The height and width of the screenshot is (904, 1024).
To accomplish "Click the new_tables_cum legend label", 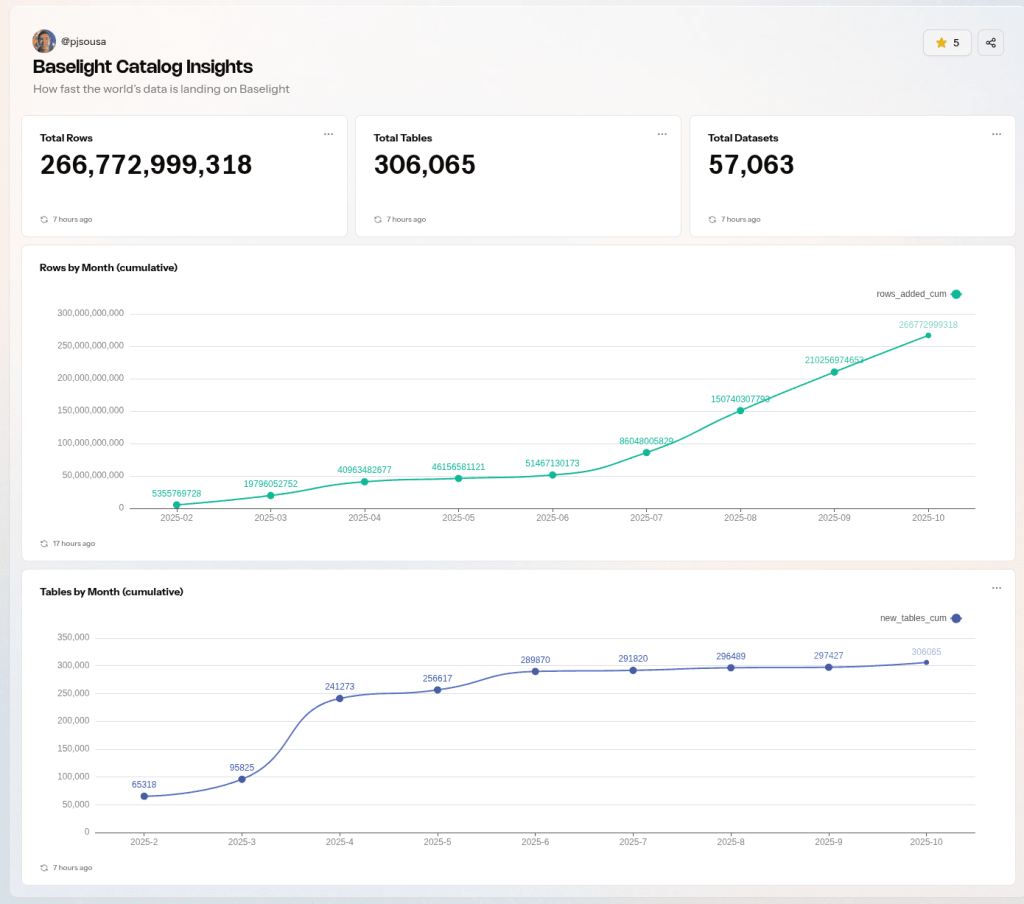I will (913, 618).
